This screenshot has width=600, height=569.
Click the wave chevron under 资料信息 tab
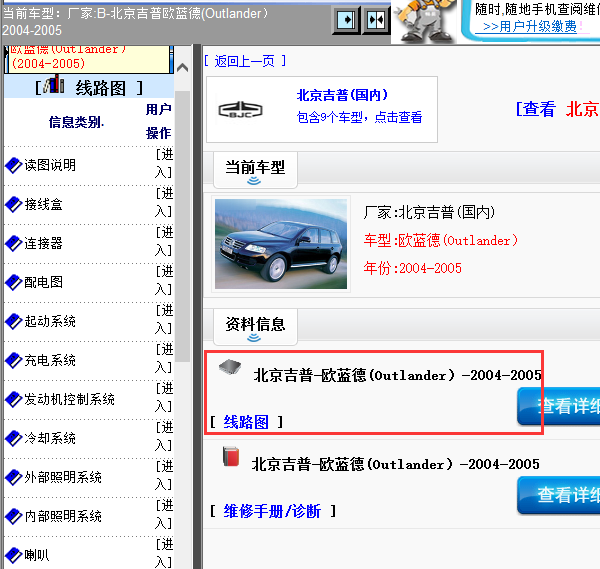(x=254, y=337)
